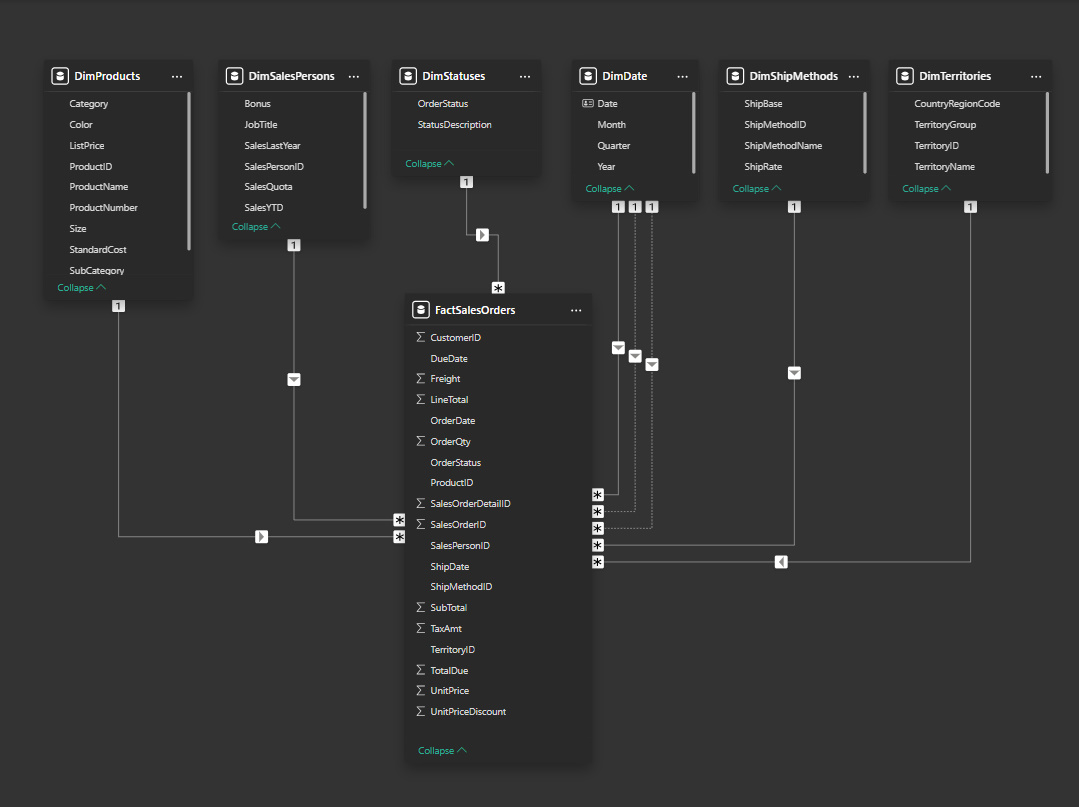The height and width of the screenshot is (807, 1079).
Task: Collapse the FactSalesOrders table
Action: pos(442,751)
